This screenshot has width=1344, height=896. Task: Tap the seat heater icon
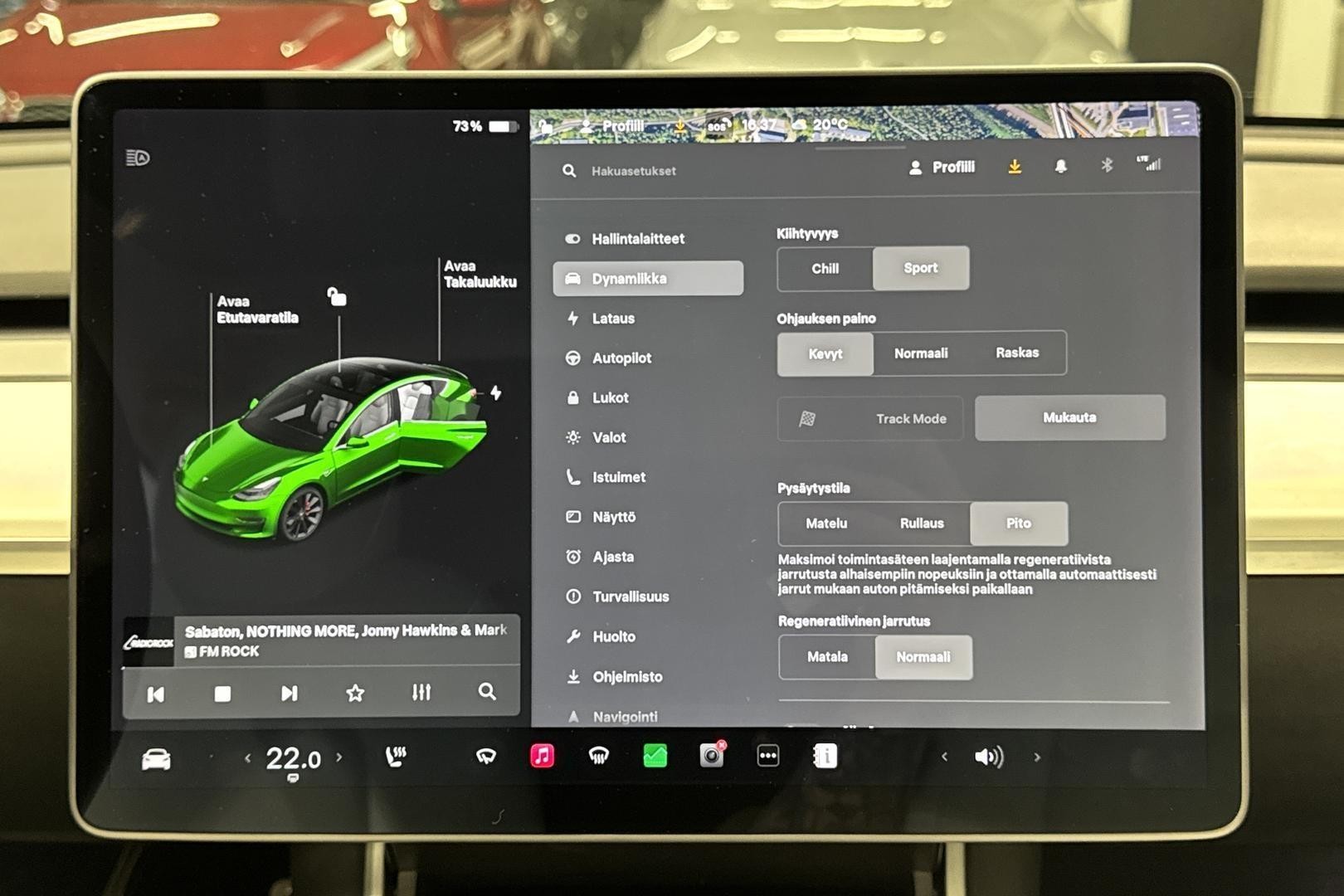click(396, 757)
